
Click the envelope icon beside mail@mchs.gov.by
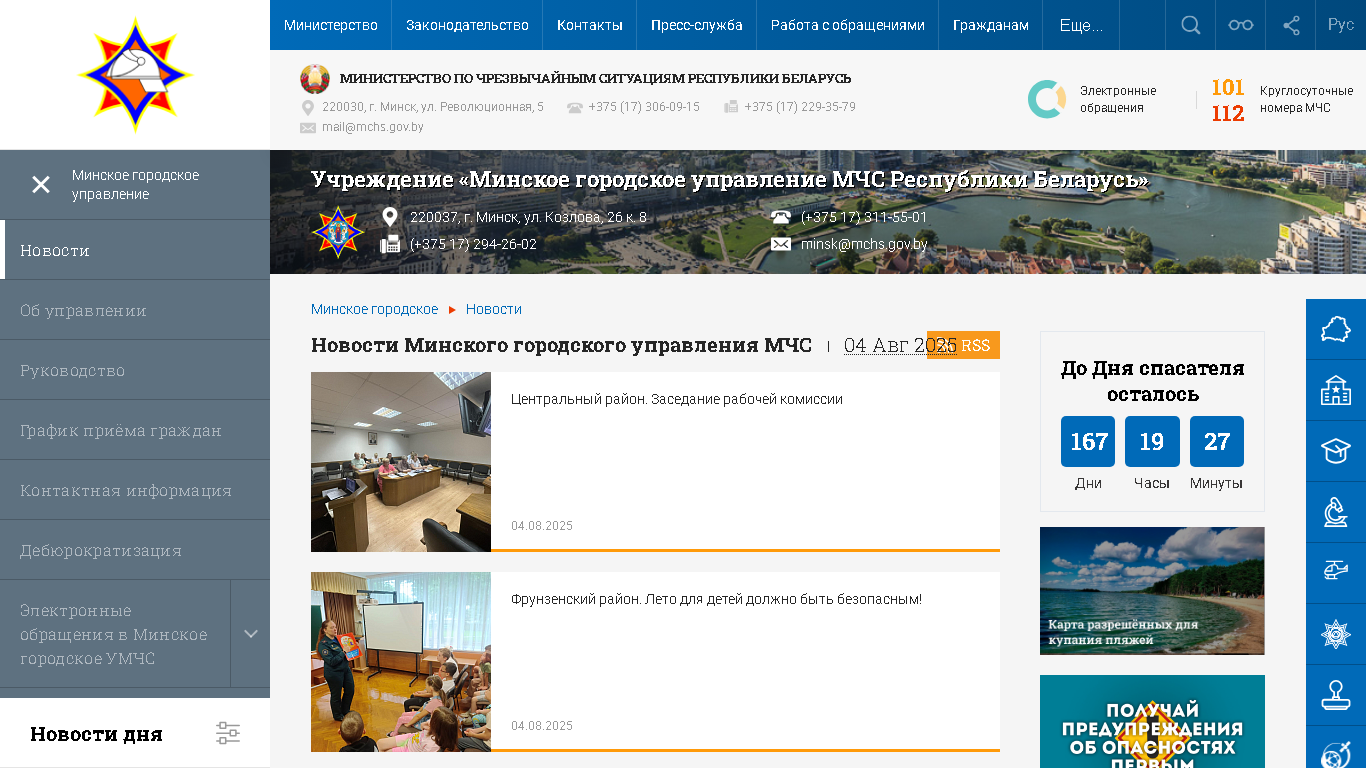click(x=308, y=127)
